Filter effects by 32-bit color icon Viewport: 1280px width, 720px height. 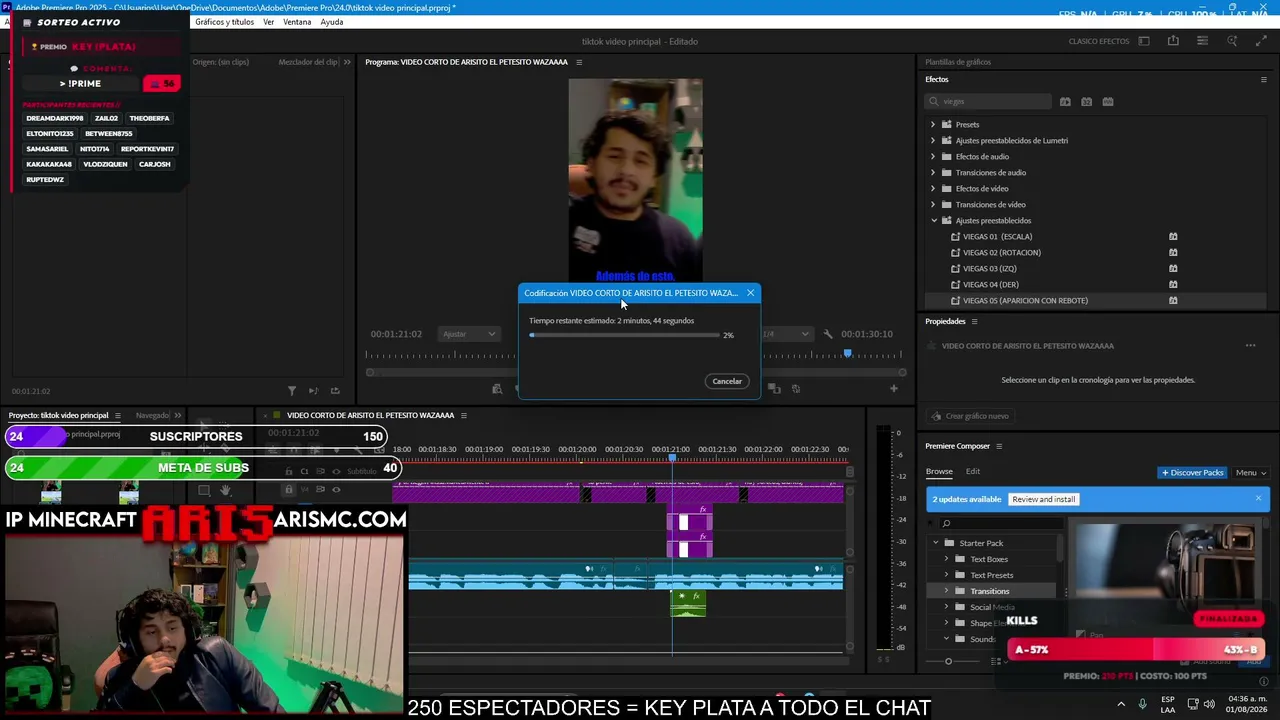(1086, 101)
